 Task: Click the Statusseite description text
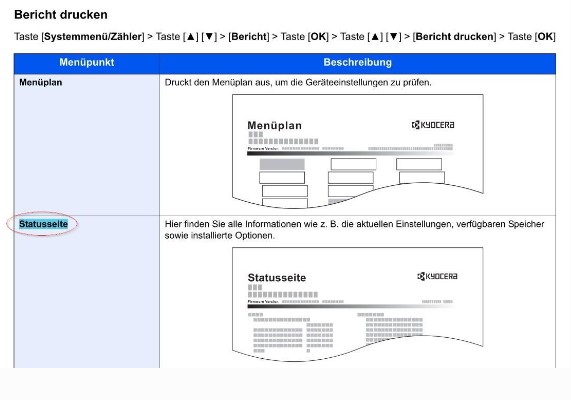[354, 230]
